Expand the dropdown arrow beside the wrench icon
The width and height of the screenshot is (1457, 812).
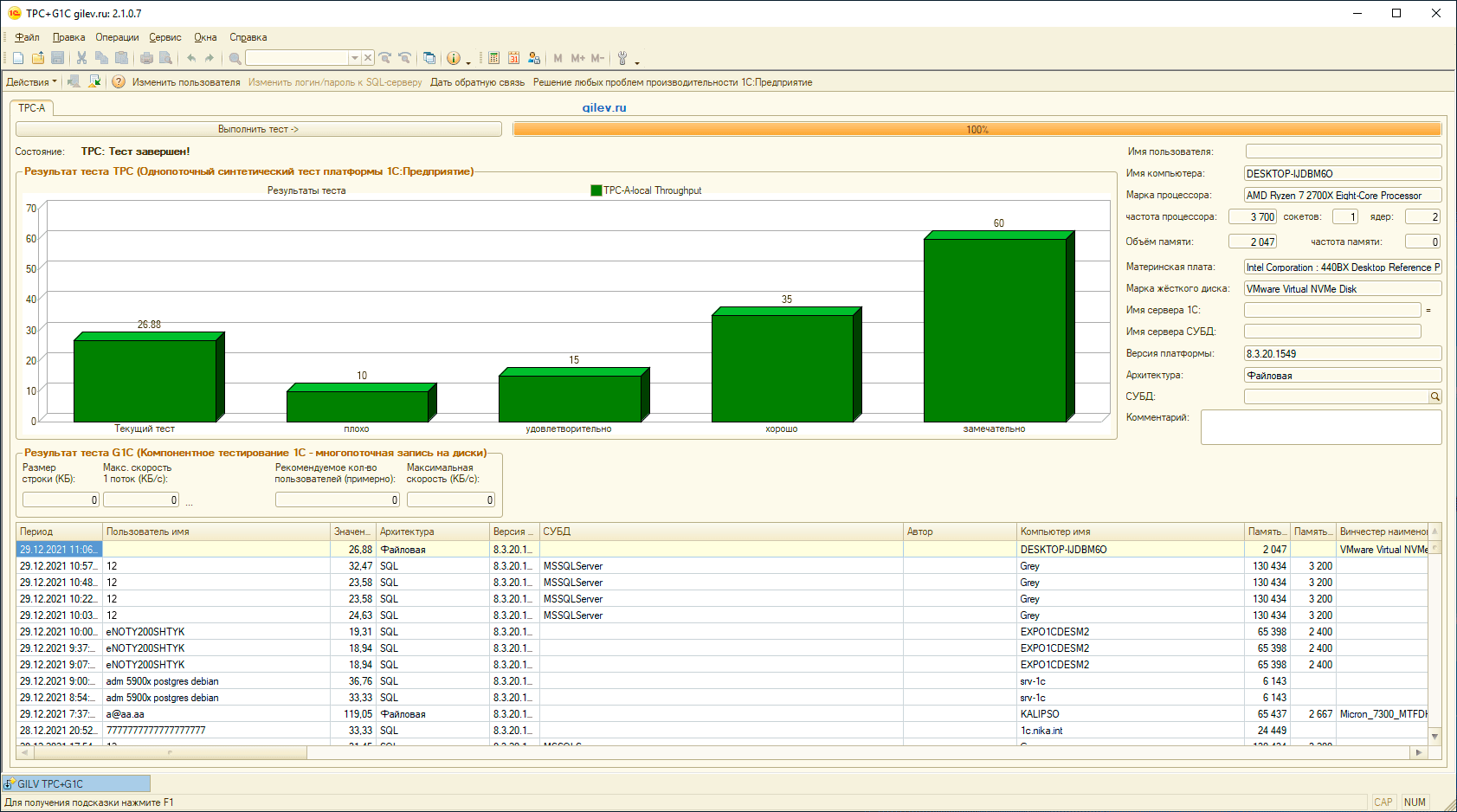click(637, 62)
